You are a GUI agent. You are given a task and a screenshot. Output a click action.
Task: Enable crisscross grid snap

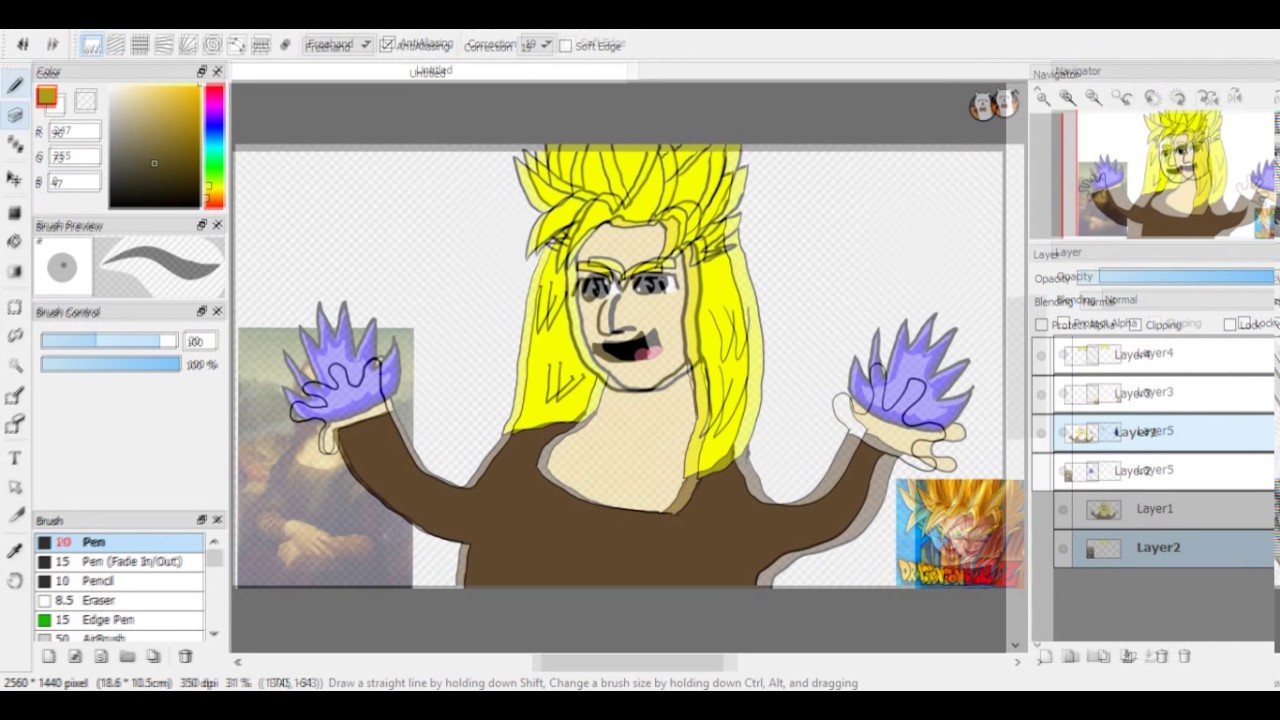pyautogui.click(x=140, y=45)
